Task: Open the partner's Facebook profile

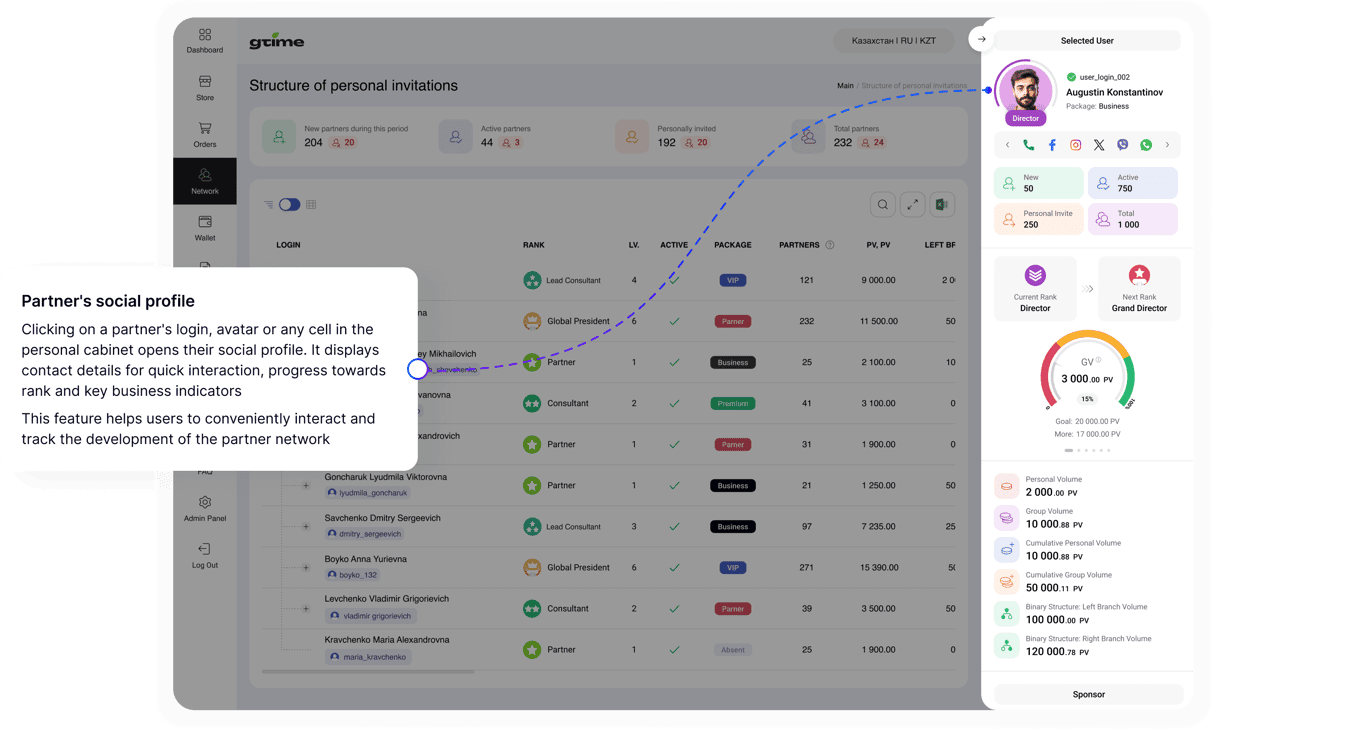Action: 1052,145
